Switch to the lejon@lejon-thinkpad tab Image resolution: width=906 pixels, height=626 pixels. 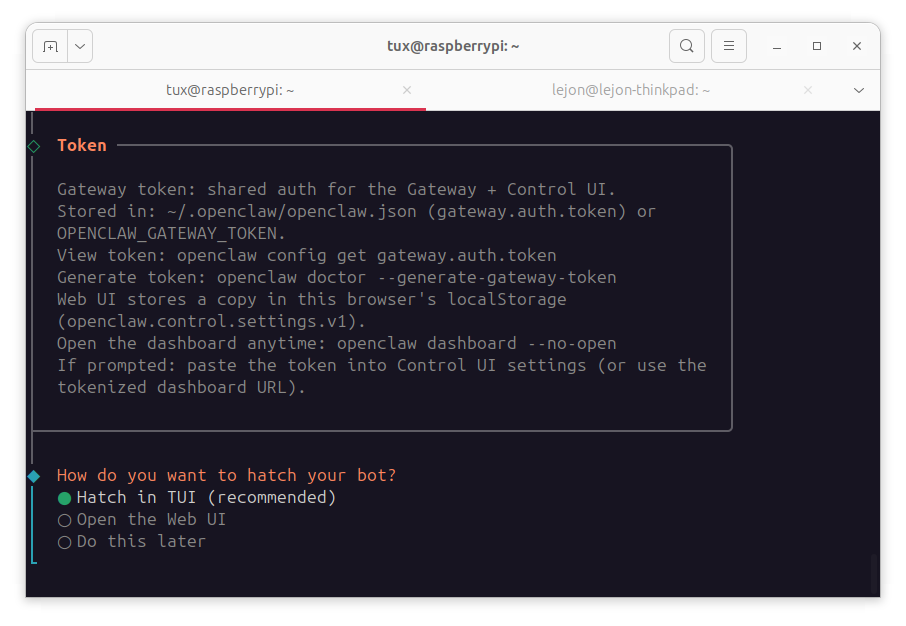coord(630,90)
